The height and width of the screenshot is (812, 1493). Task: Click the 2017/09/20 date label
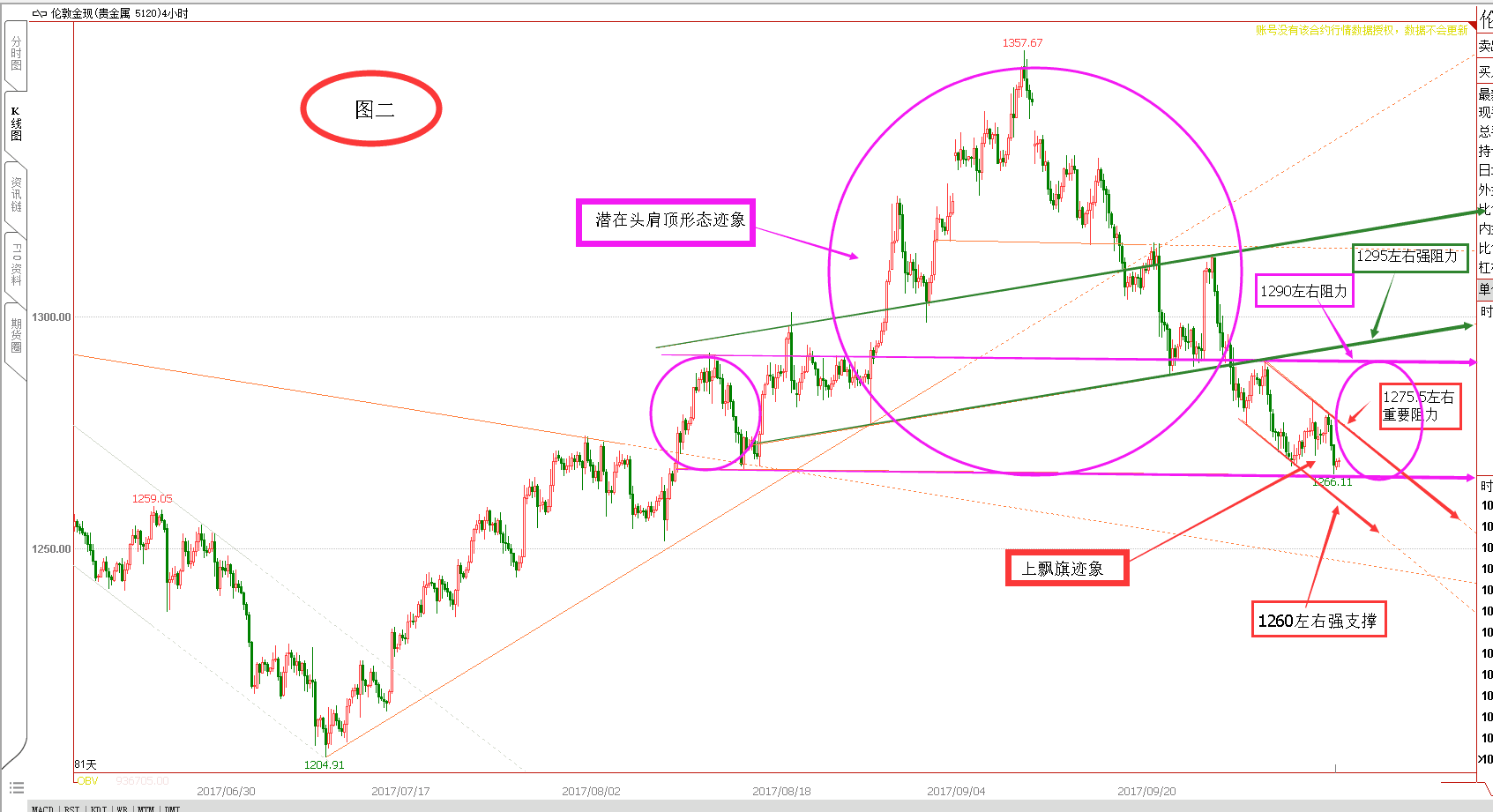pos(1146,791)
